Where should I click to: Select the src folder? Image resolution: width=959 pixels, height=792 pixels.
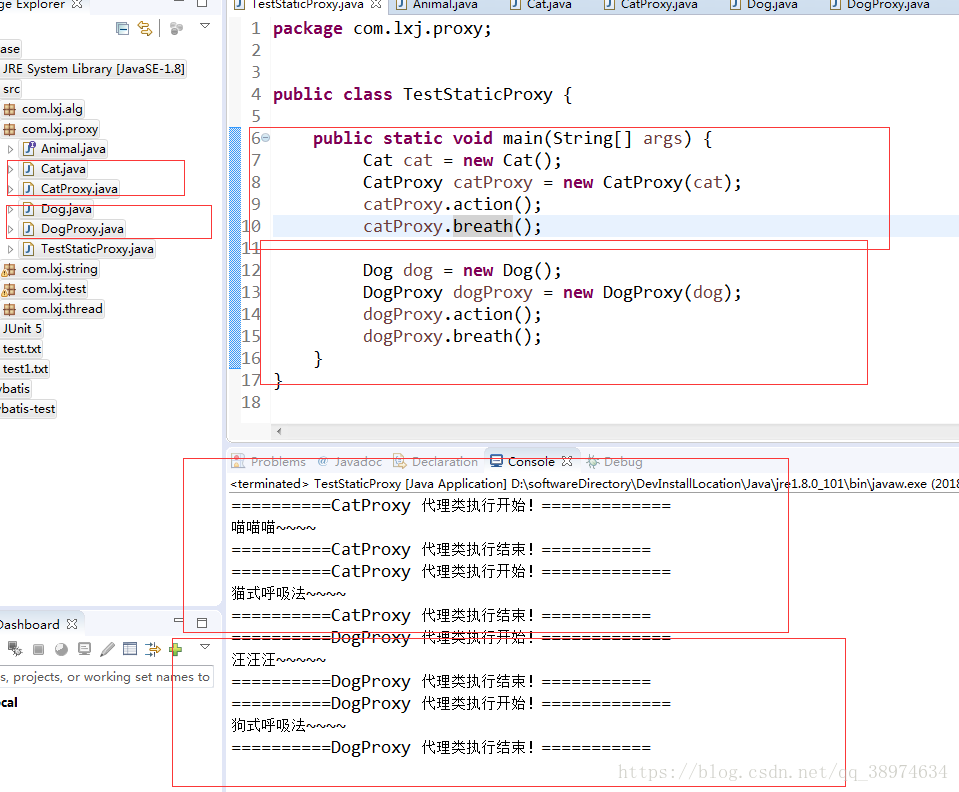[x=11, y=89]
